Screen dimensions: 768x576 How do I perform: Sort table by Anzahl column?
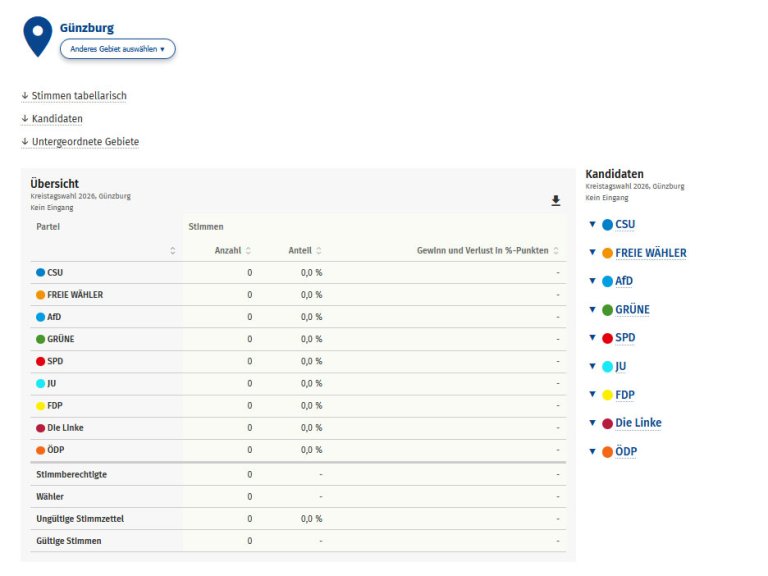coord(248,250)
